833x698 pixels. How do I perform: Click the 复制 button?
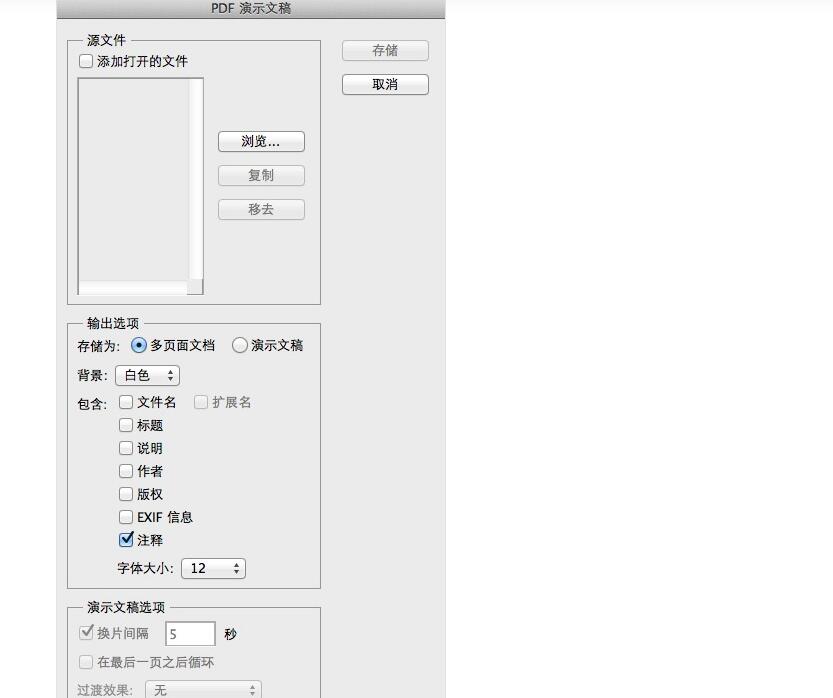(261, 175)
